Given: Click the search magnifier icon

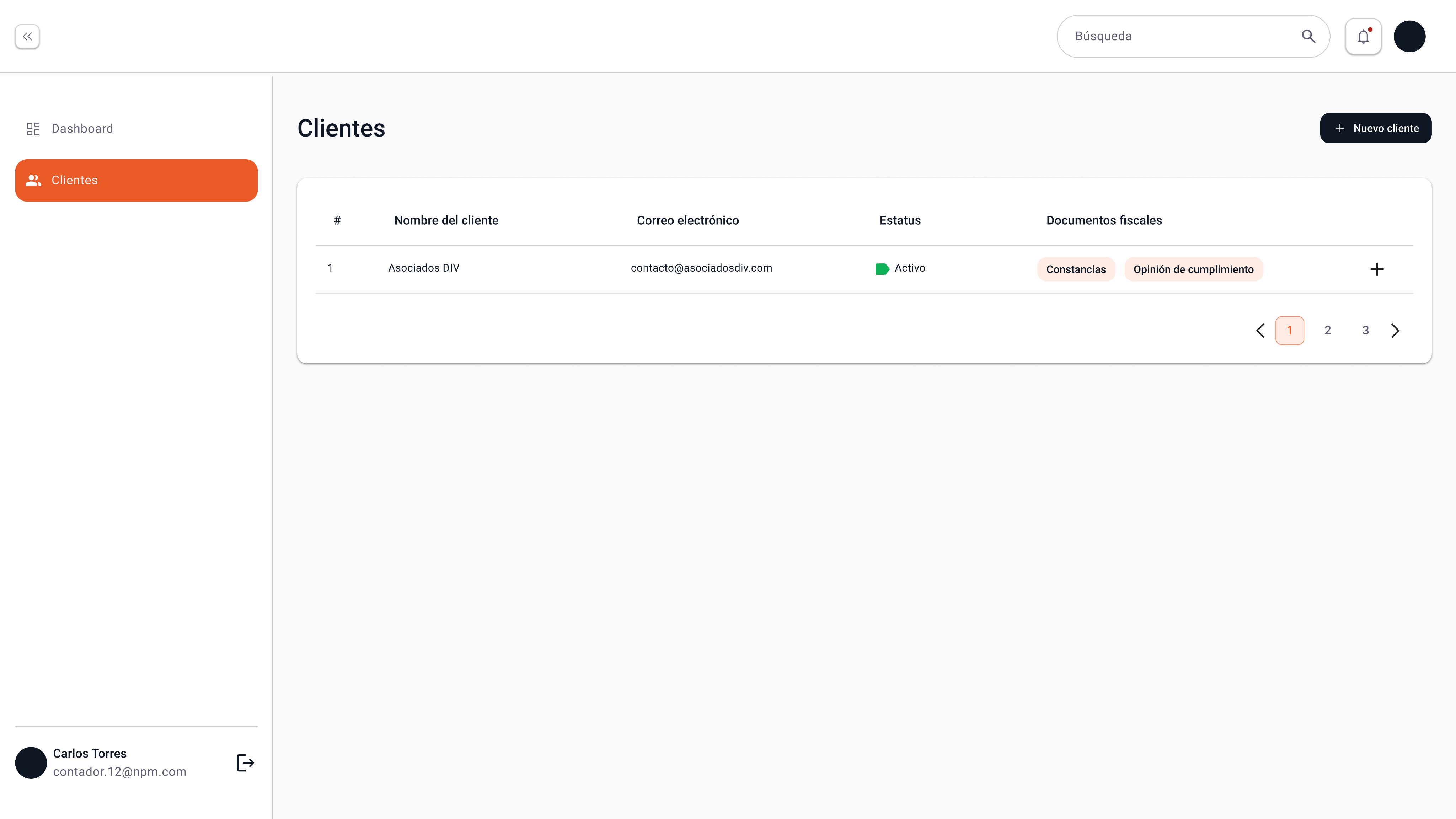Looking at the screenshot, I should point(1308,36).
